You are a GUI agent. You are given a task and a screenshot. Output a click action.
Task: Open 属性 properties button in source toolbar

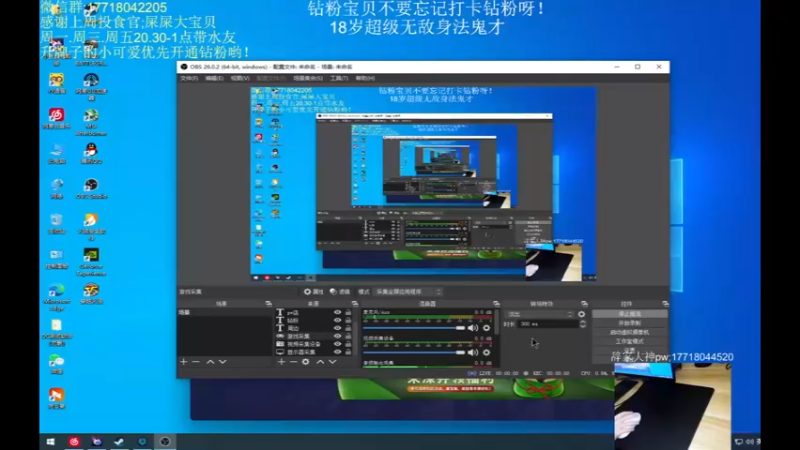[314, 292]
